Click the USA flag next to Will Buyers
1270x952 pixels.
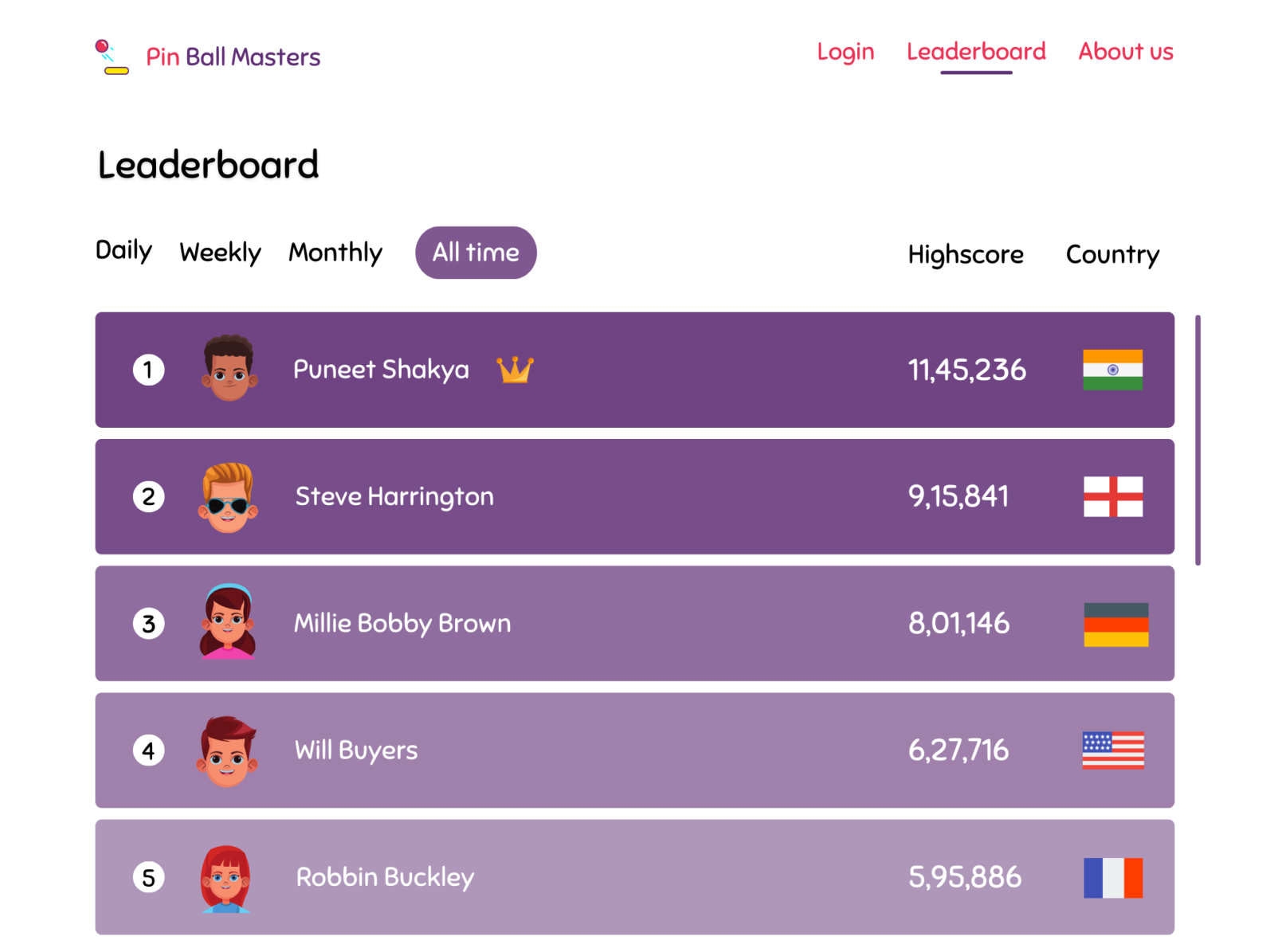click(x=1112, y=750)
